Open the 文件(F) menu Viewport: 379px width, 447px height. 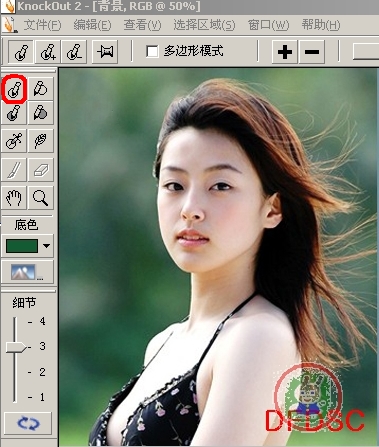tap(42, 25)
